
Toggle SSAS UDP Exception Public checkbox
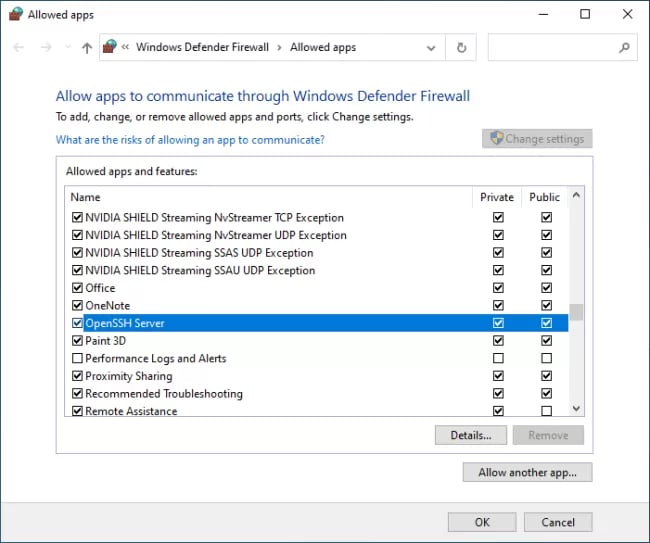(546, 252)
